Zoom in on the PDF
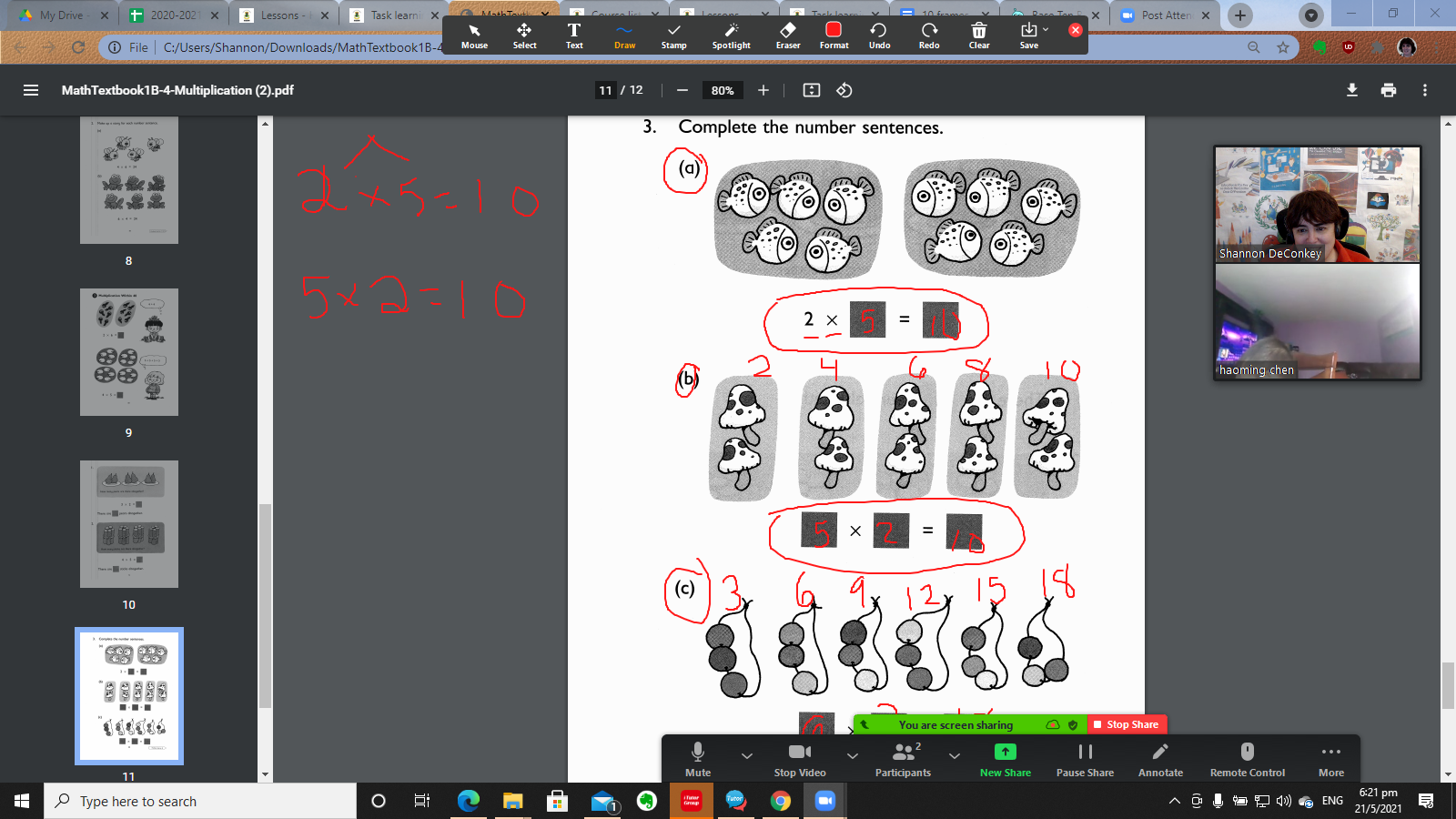Image resolution: width=1456 pixels, height=819 pixels. point(763,90)
